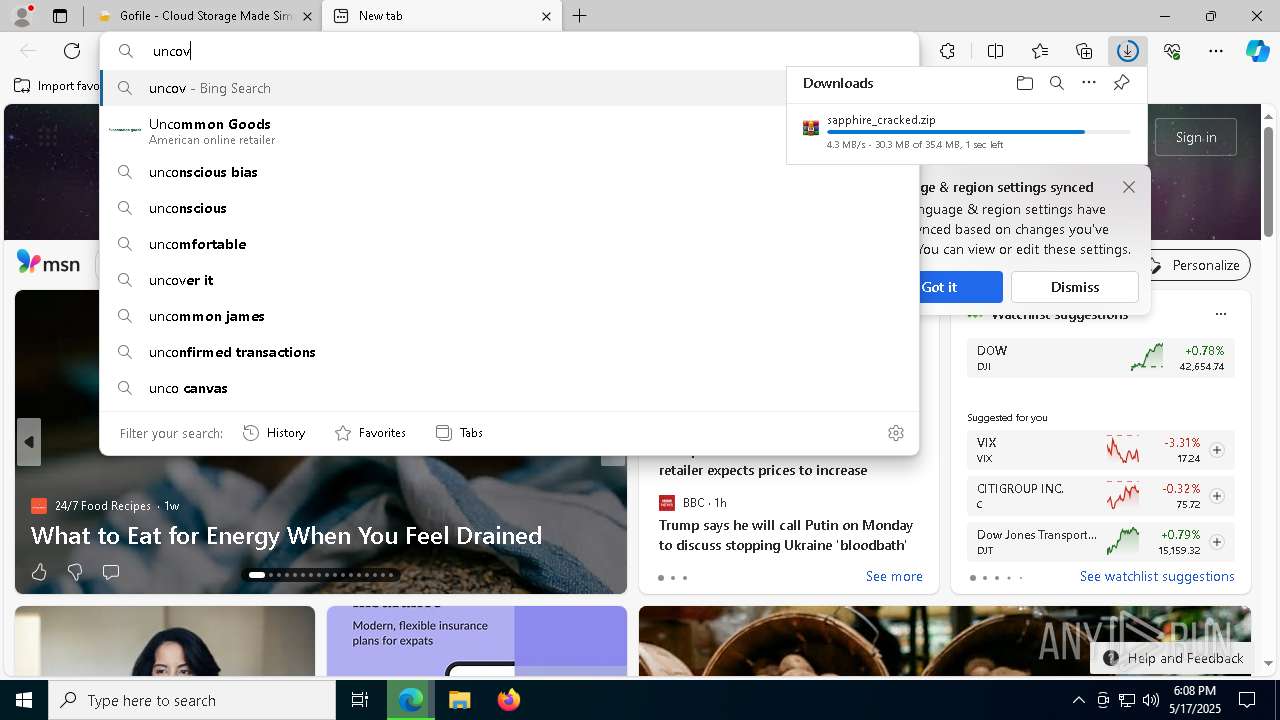
Task: Open watchlist card more options
Action: pyautogui.click(x=1220, y=314)
